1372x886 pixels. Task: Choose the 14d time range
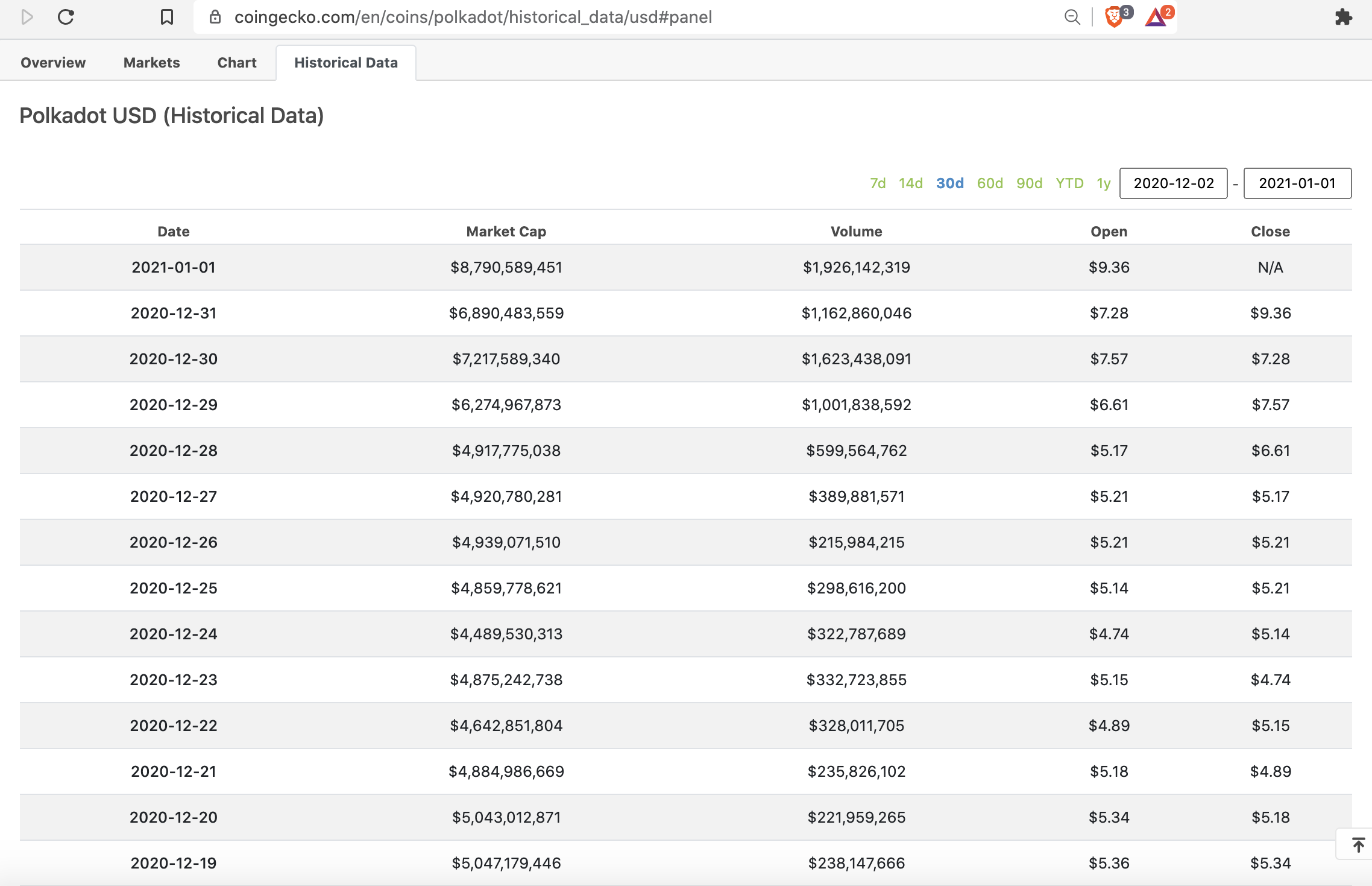point(910,183)
